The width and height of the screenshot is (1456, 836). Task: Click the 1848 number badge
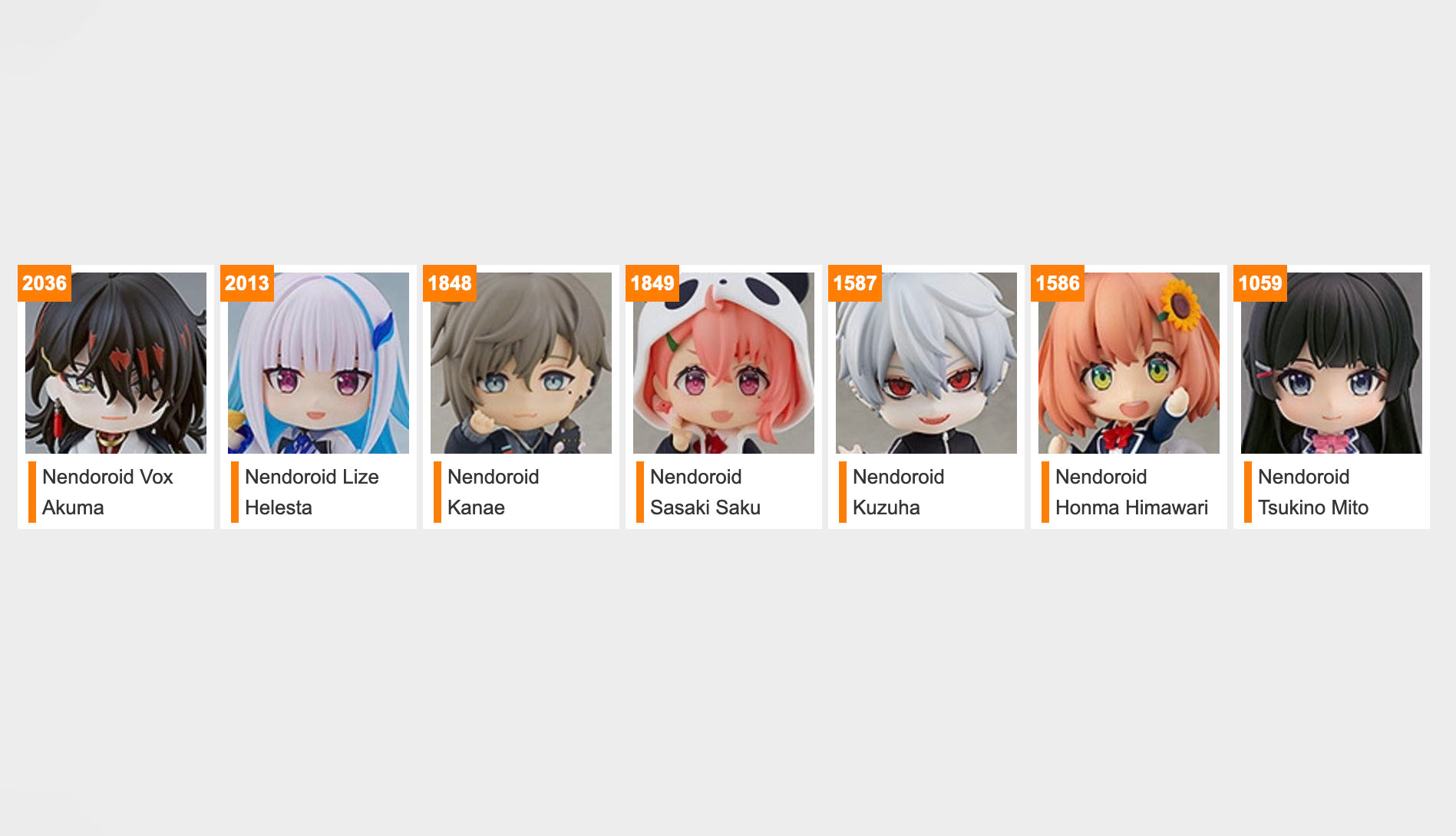[x=450, y=283]
